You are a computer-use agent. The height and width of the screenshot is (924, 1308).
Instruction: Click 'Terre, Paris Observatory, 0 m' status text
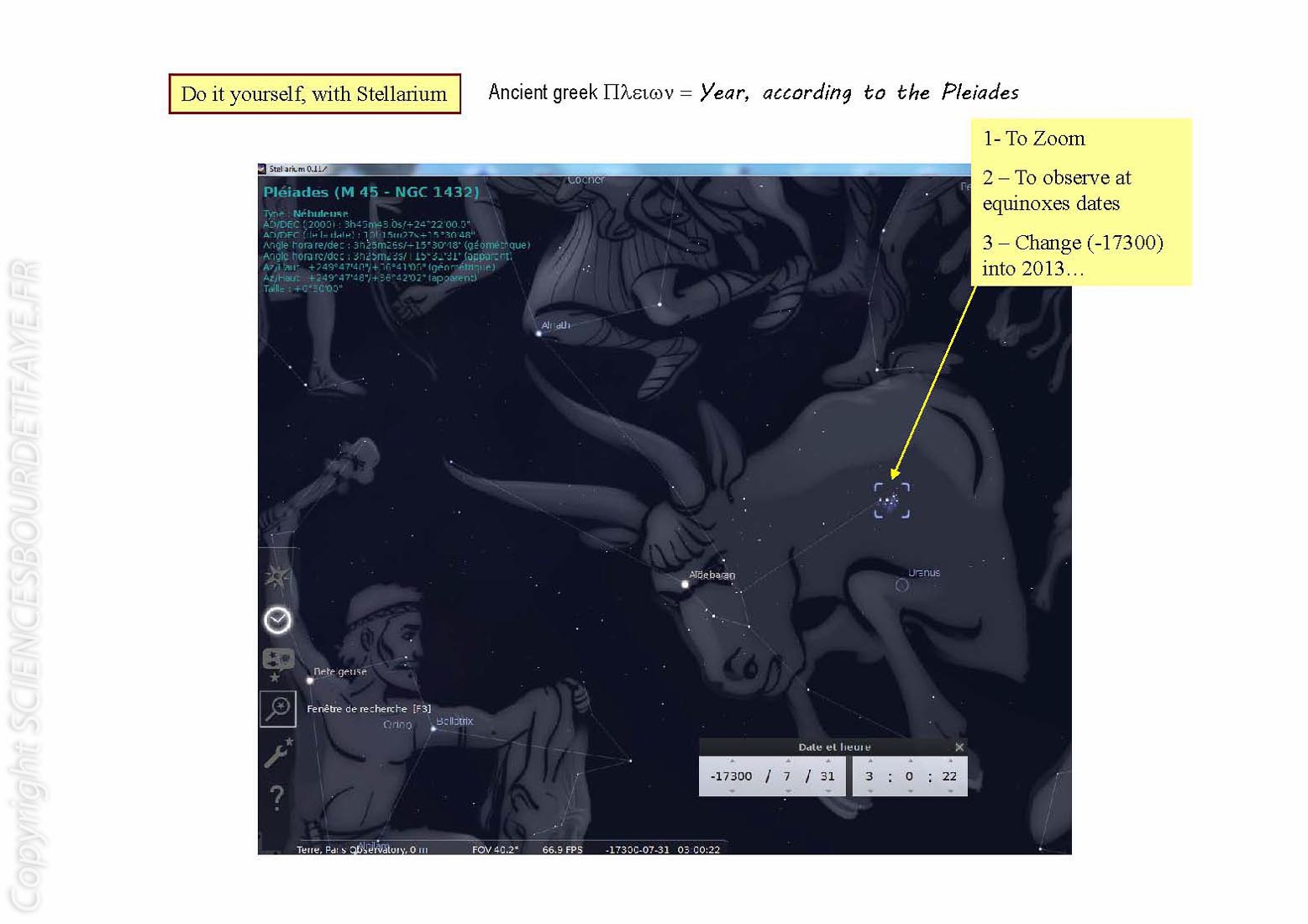click(362, 849)
